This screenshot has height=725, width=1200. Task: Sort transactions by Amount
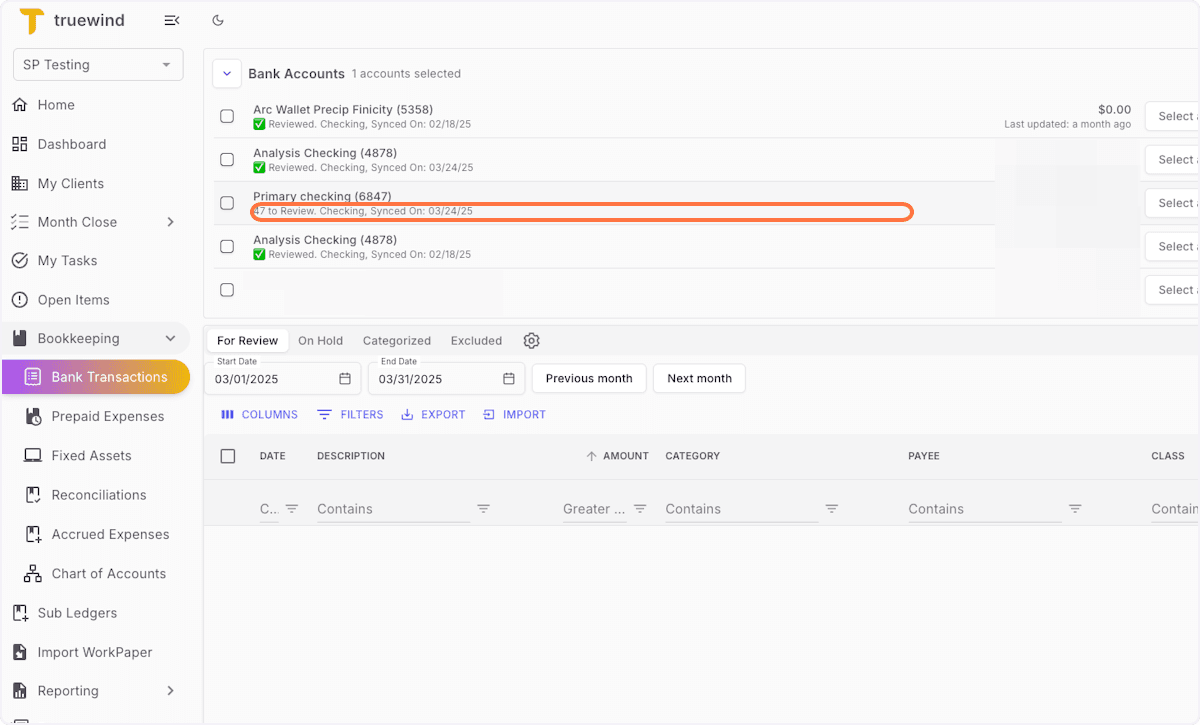click(x=619, y=455)
